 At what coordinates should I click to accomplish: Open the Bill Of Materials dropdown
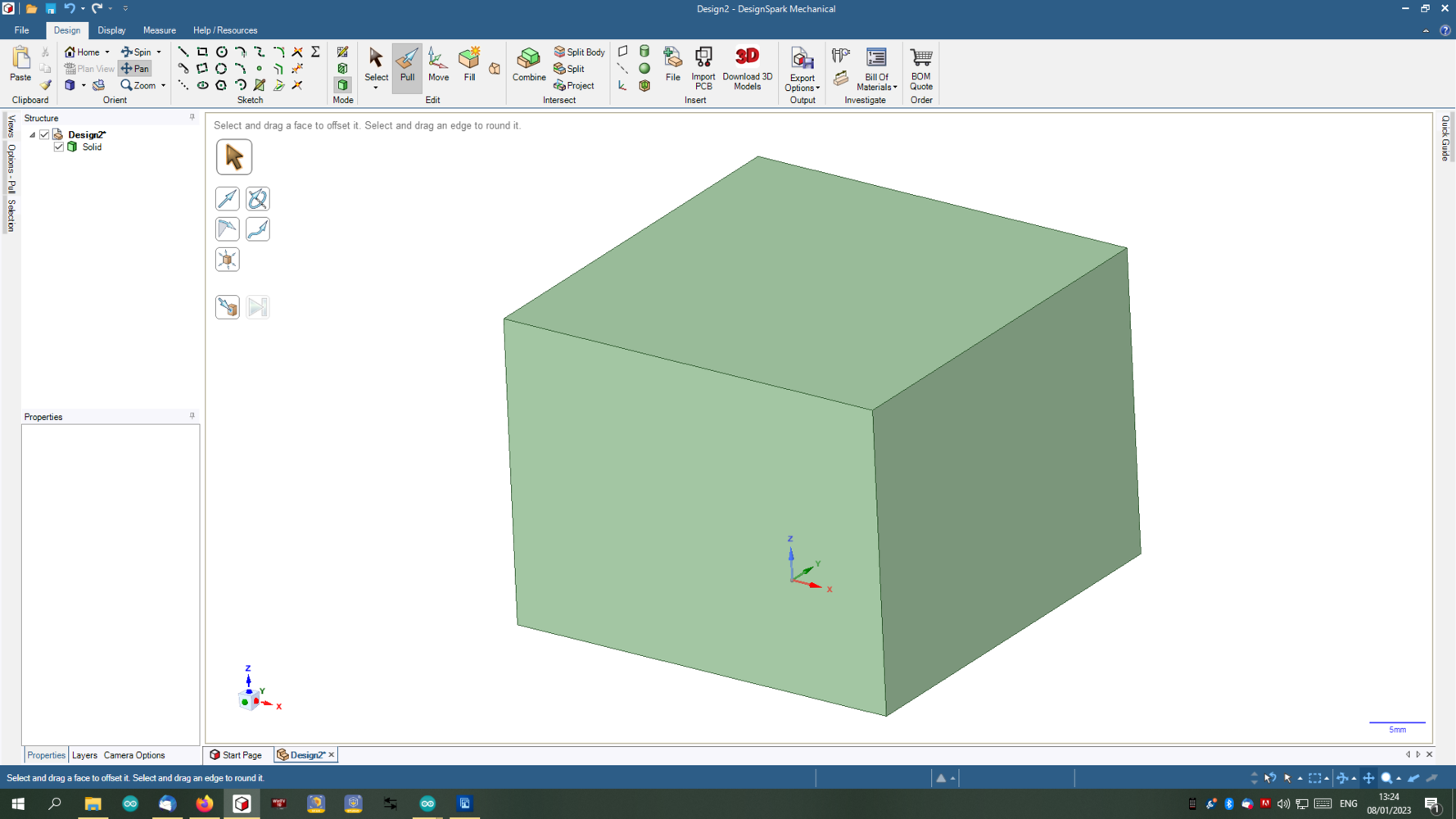tap(876, 83)
